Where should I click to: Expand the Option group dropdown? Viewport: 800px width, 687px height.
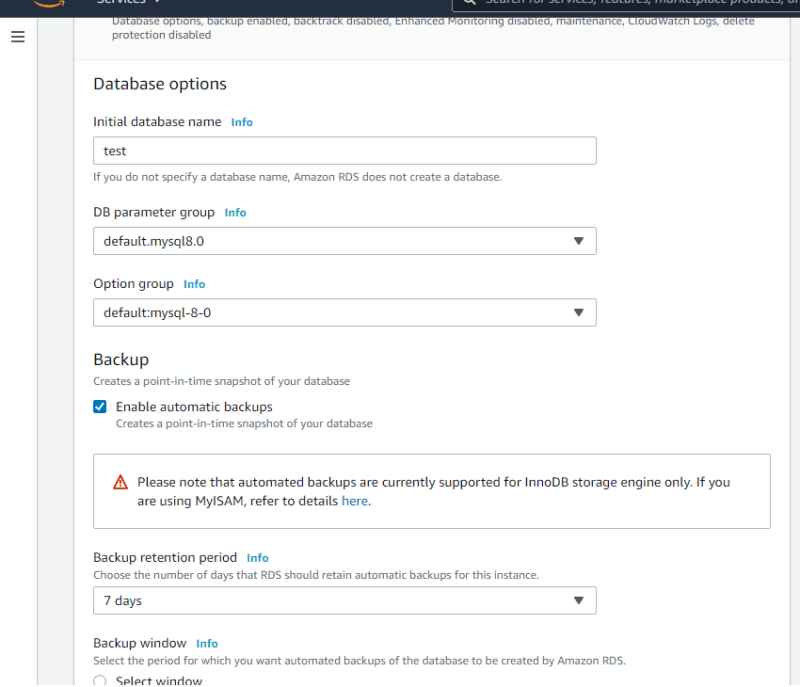tap(344, 312)
